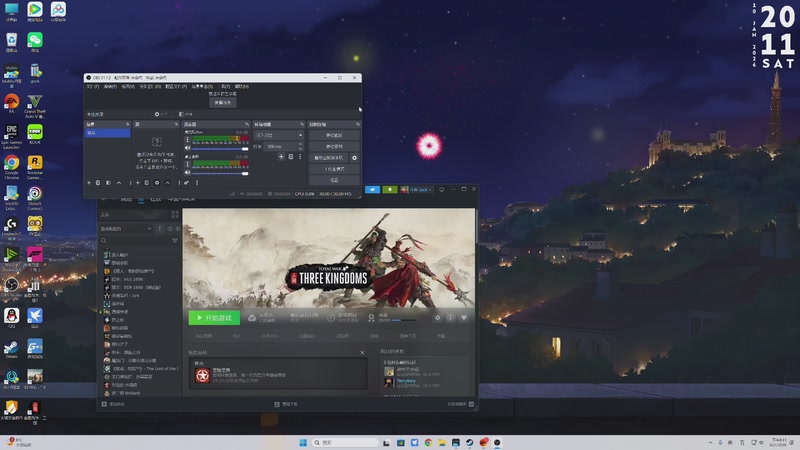Remove selected scene with OBS scenes trash icon
Viewport: 800px width, 450px height.
point(98,183)
